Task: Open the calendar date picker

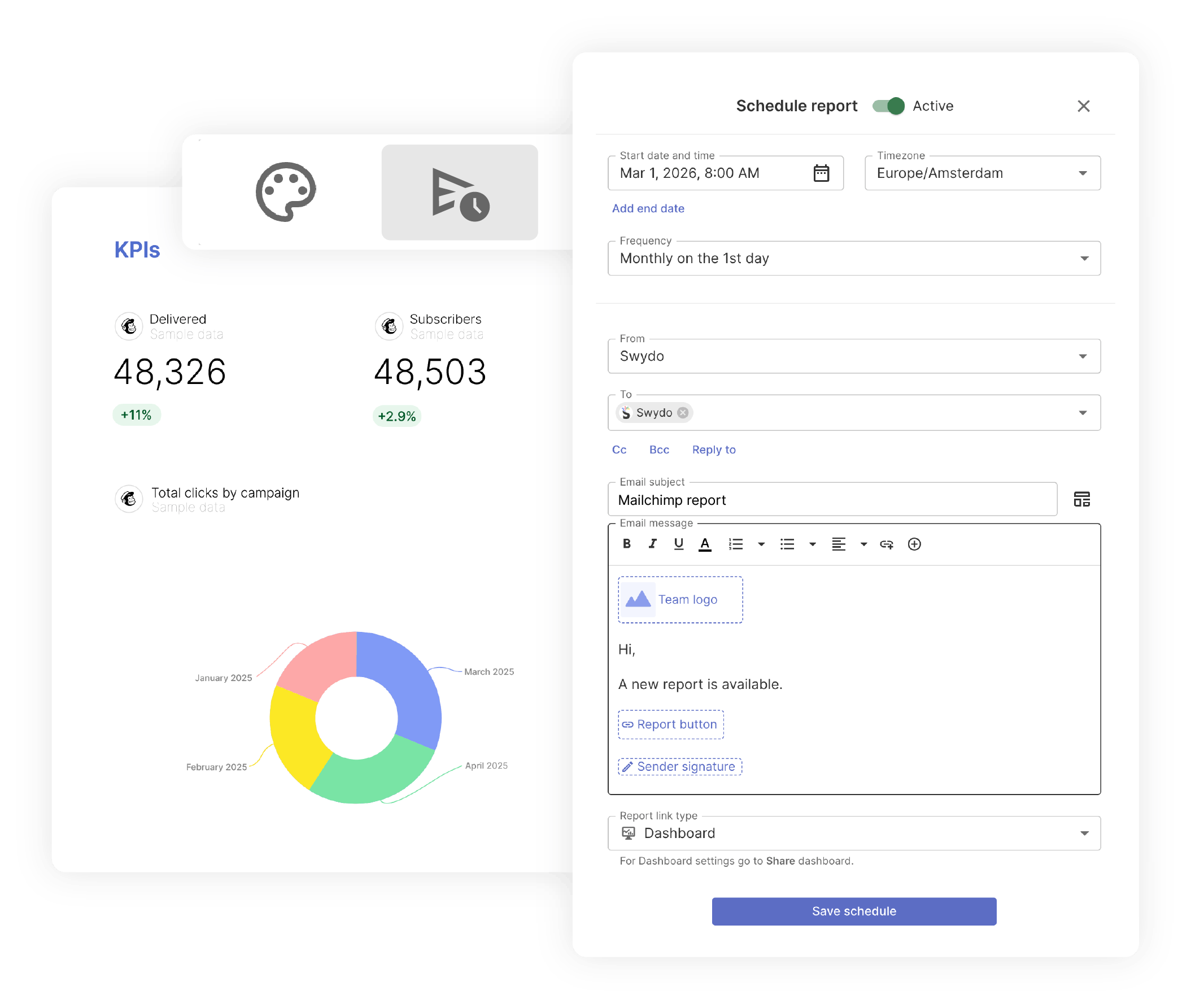Action: pyautogui.click(x=821, y=173)
